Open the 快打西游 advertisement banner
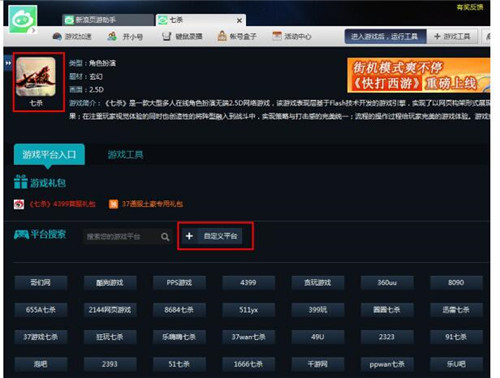 point(418,75)
